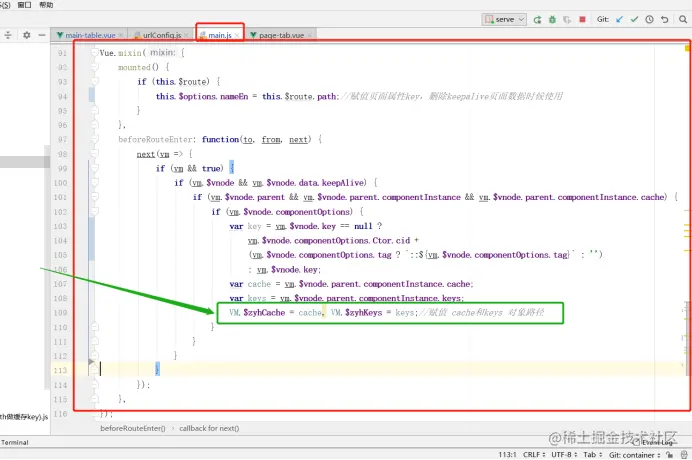Screen dimensions: 692x460
Task: Collapse the if block fold at line 93
Action: 94,82
